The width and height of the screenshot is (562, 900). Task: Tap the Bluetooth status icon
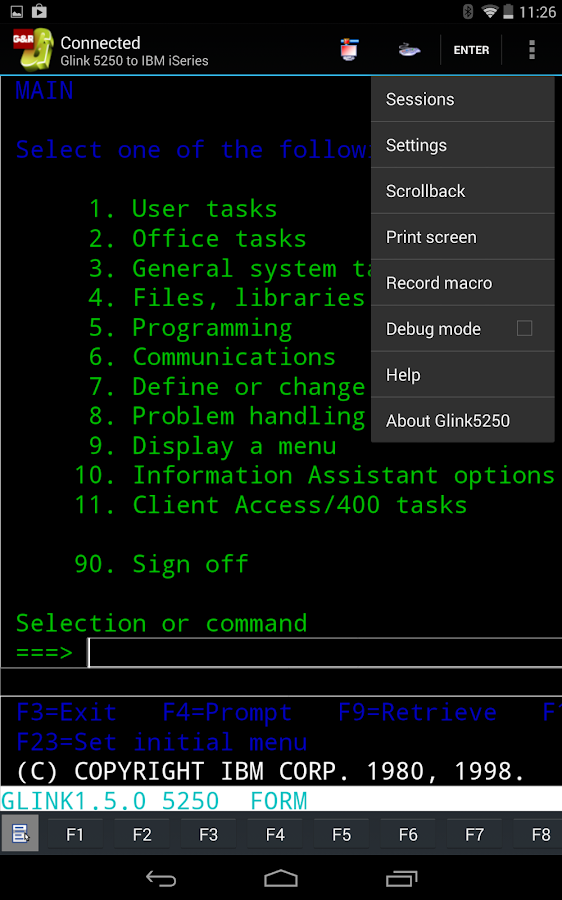tap(468, 11)
